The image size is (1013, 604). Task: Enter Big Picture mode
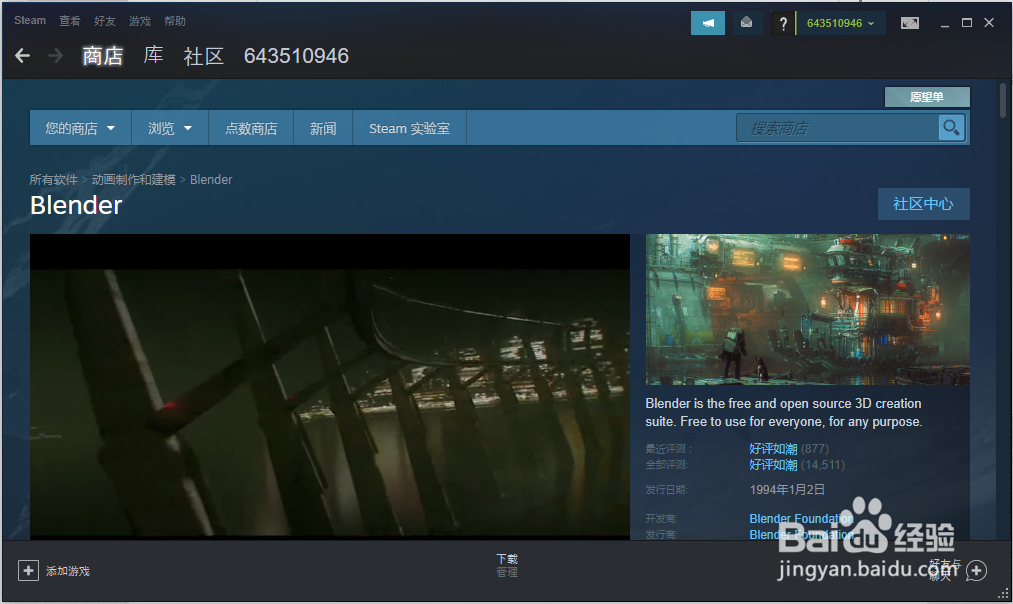coord(909,21)
